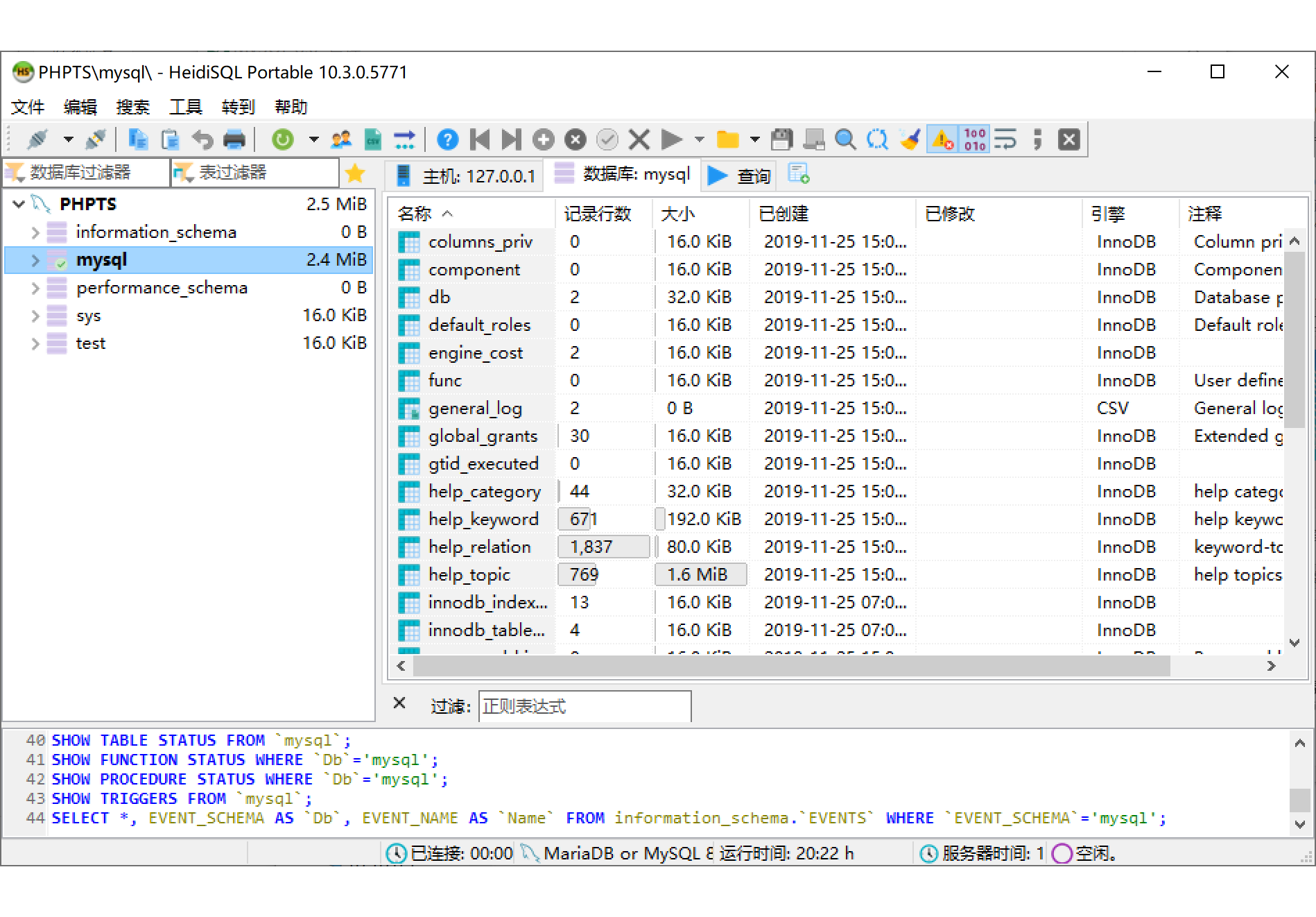Toggle the word wrap icon
Image resolution: width=1316 pixels, height=917 pixels.
[x=1005, y=139]
